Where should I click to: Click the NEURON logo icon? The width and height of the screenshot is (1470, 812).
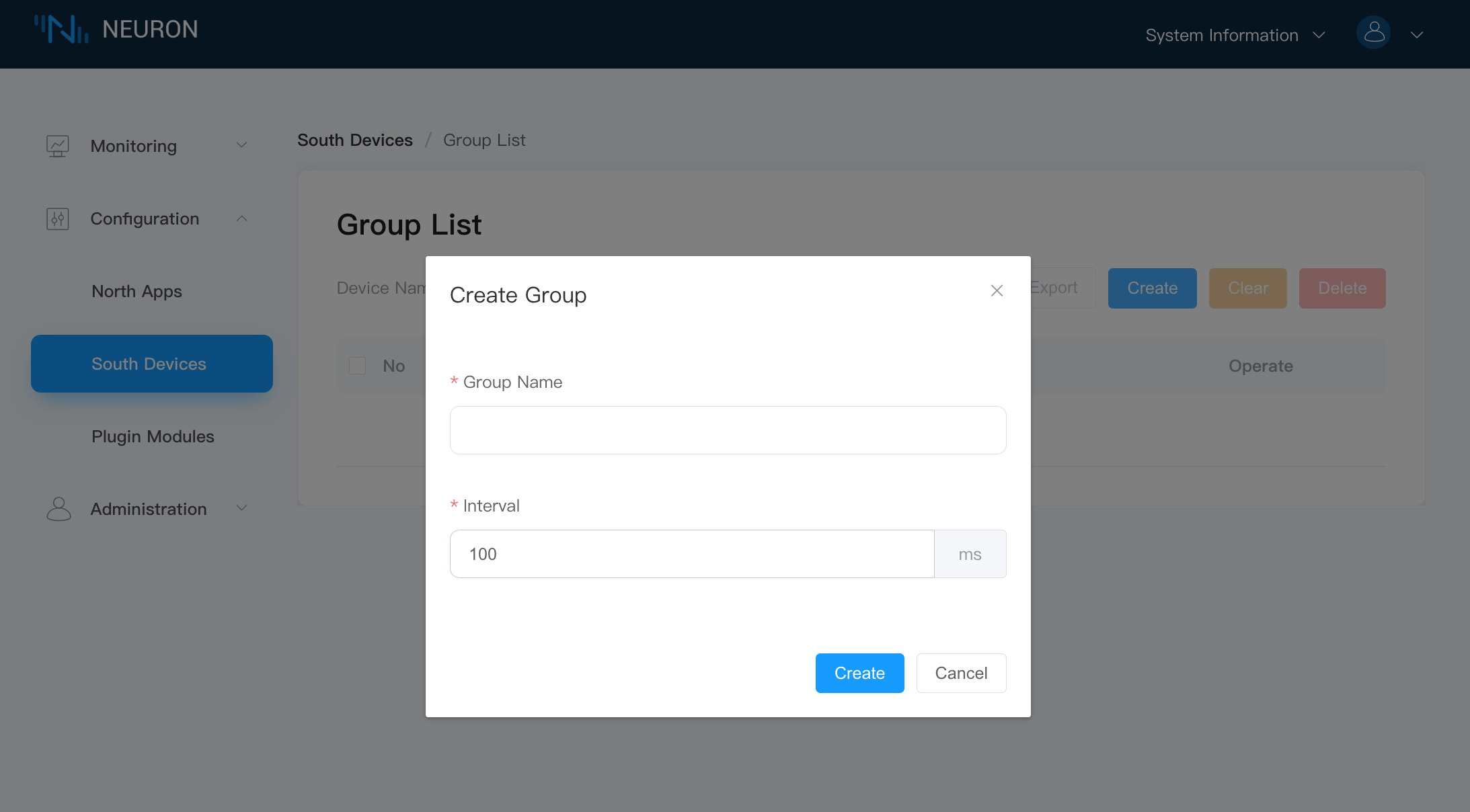[62, 29]
